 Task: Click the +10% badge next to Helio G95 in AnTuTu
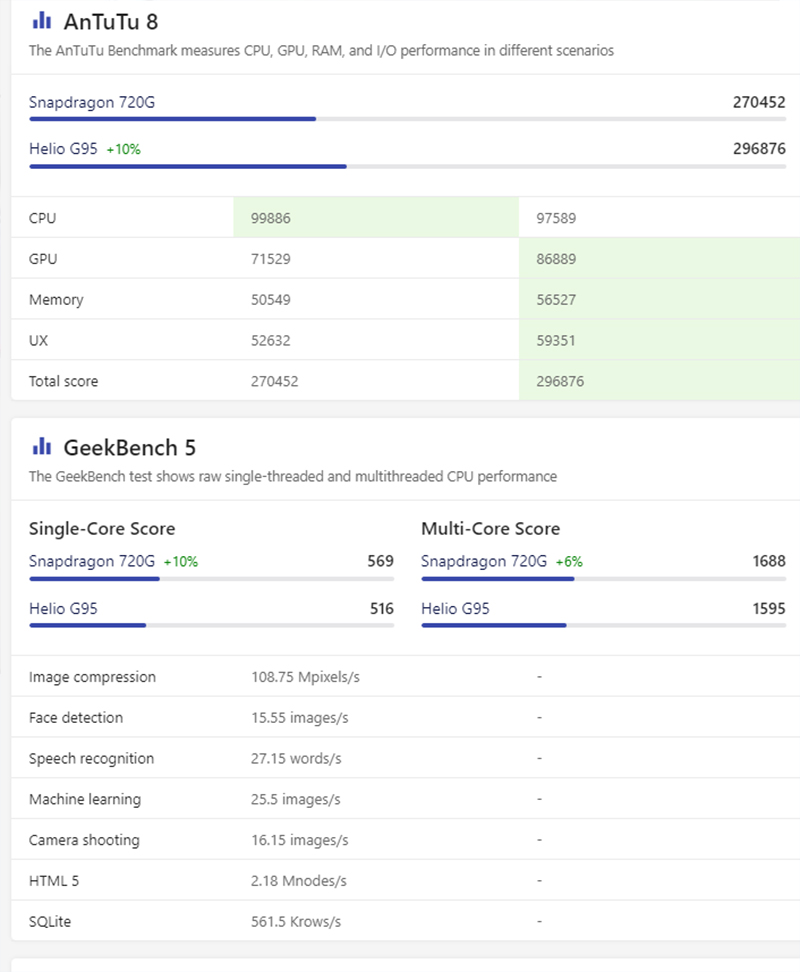(123, 149)
